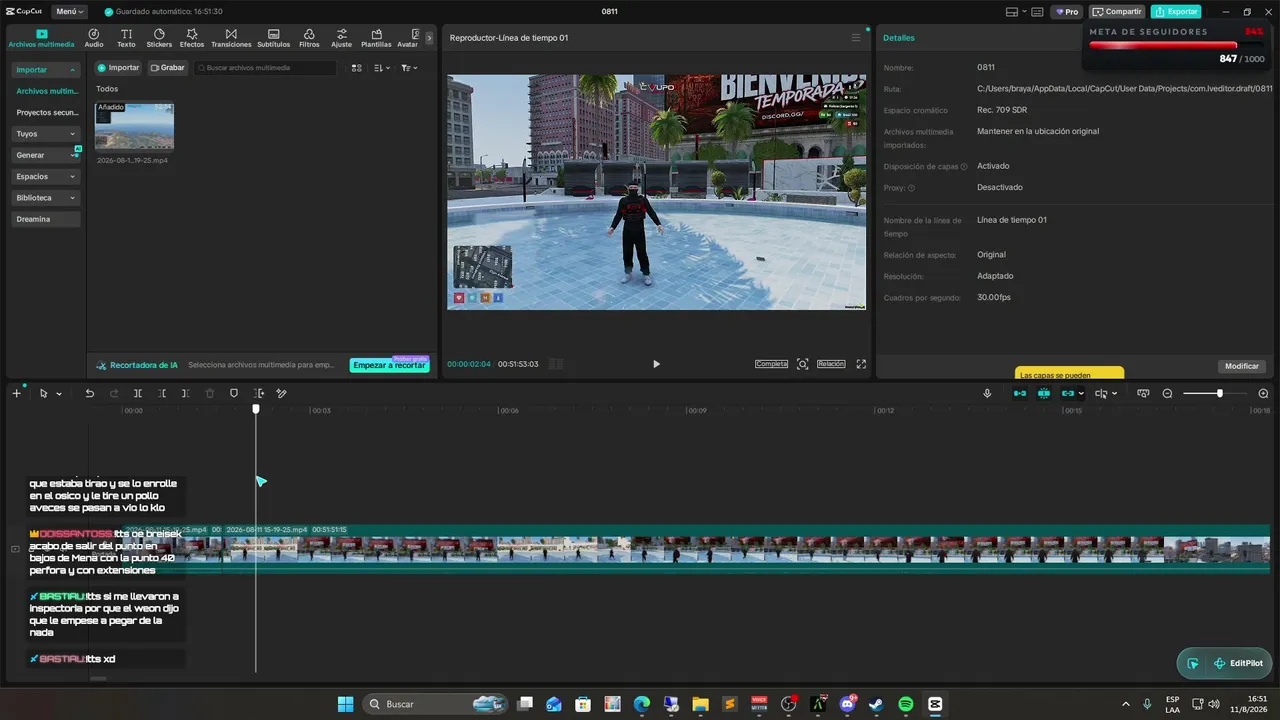
Task: Open Steam from the taskbar
Action: (877, 704)
